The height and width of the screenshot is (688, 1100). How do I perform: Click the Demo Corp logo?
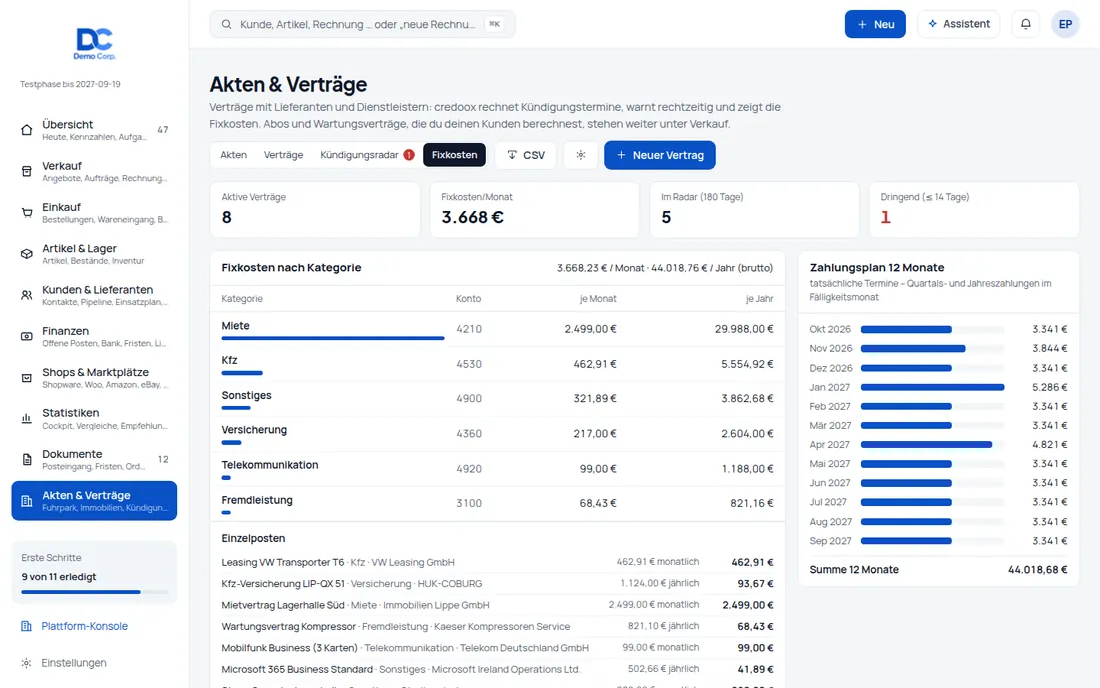(95, 43)
